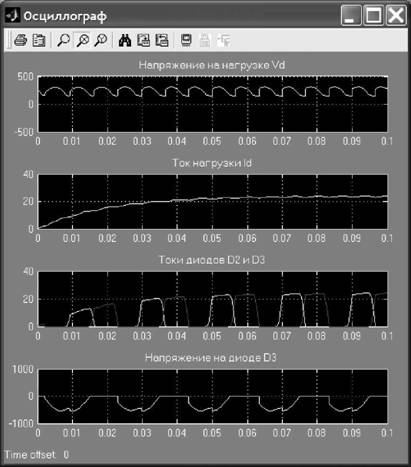Minimize the Осциллограф window
This screenshot has width=411, height=467.
pos(351,15)
